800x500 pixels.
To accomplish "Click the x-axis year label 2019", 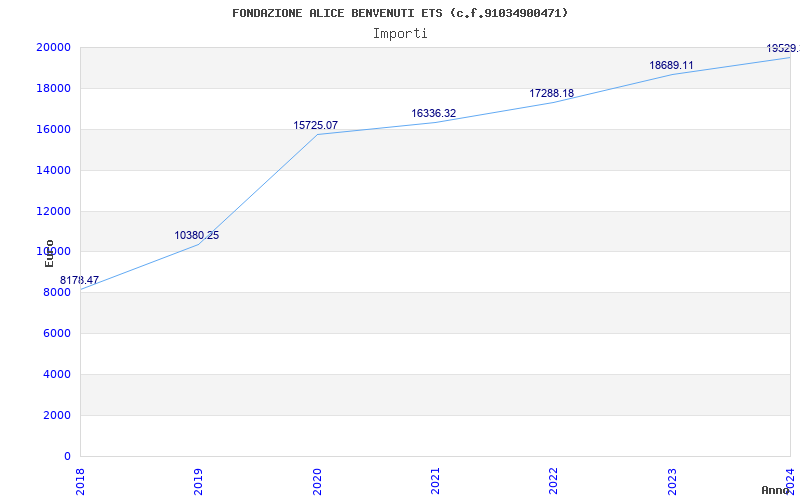I will [198, 481].
